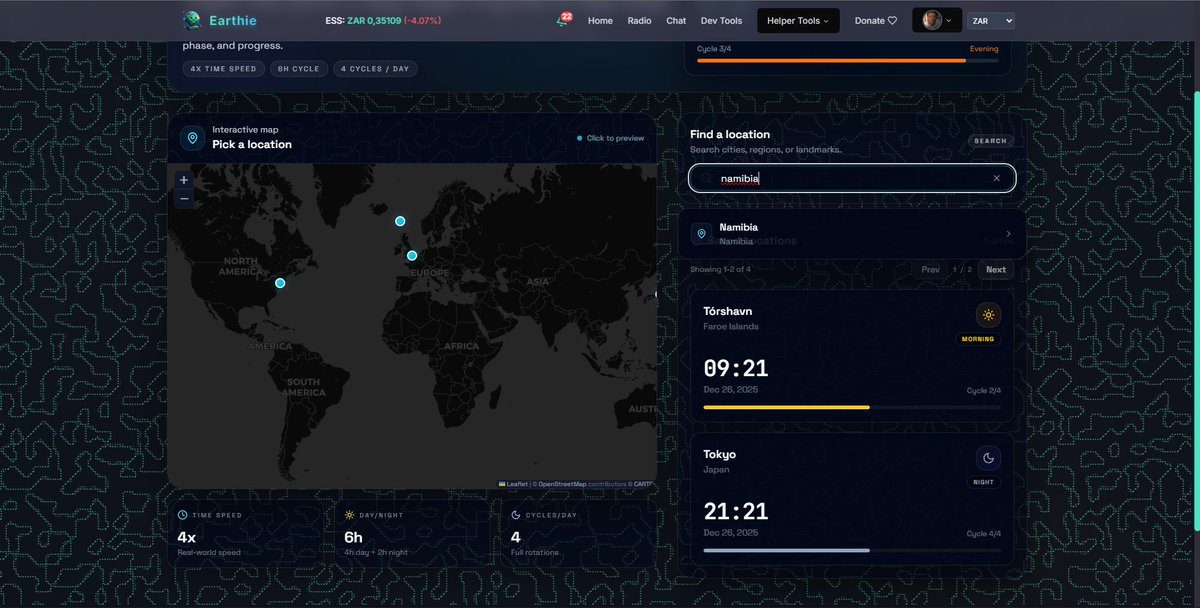The image size is (1200, 608).
Task: Click the Earthie brand name
Action: [x=233, y=20]
